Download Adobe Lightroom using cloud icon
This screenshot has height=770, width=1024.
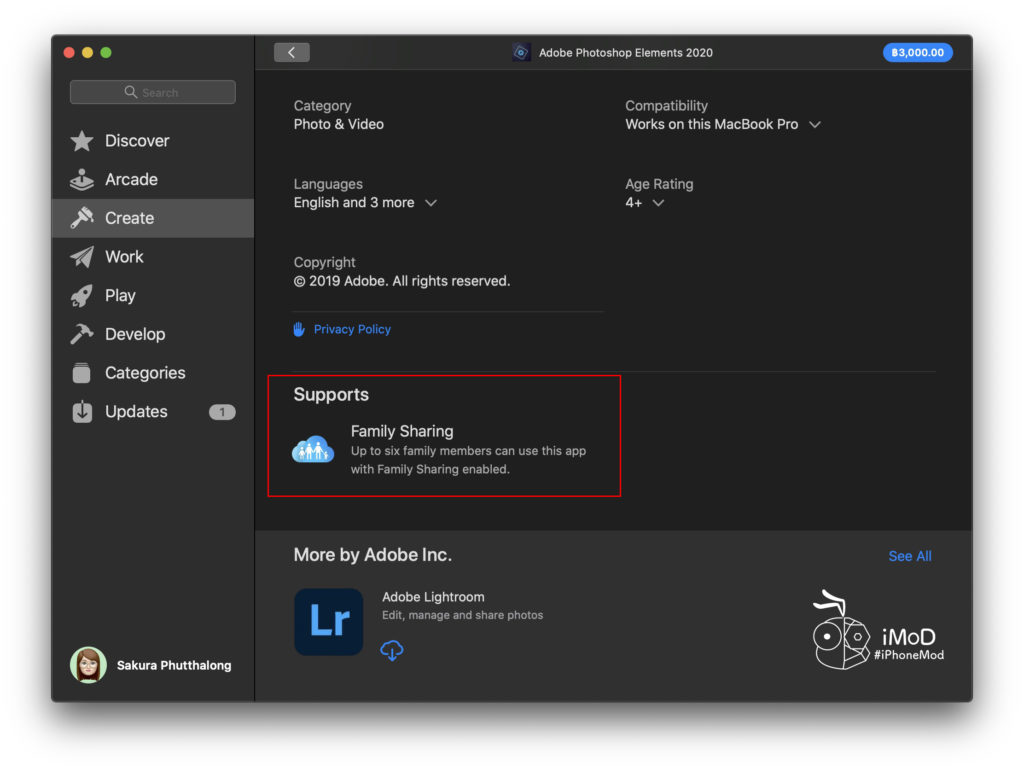coord(392,650)
